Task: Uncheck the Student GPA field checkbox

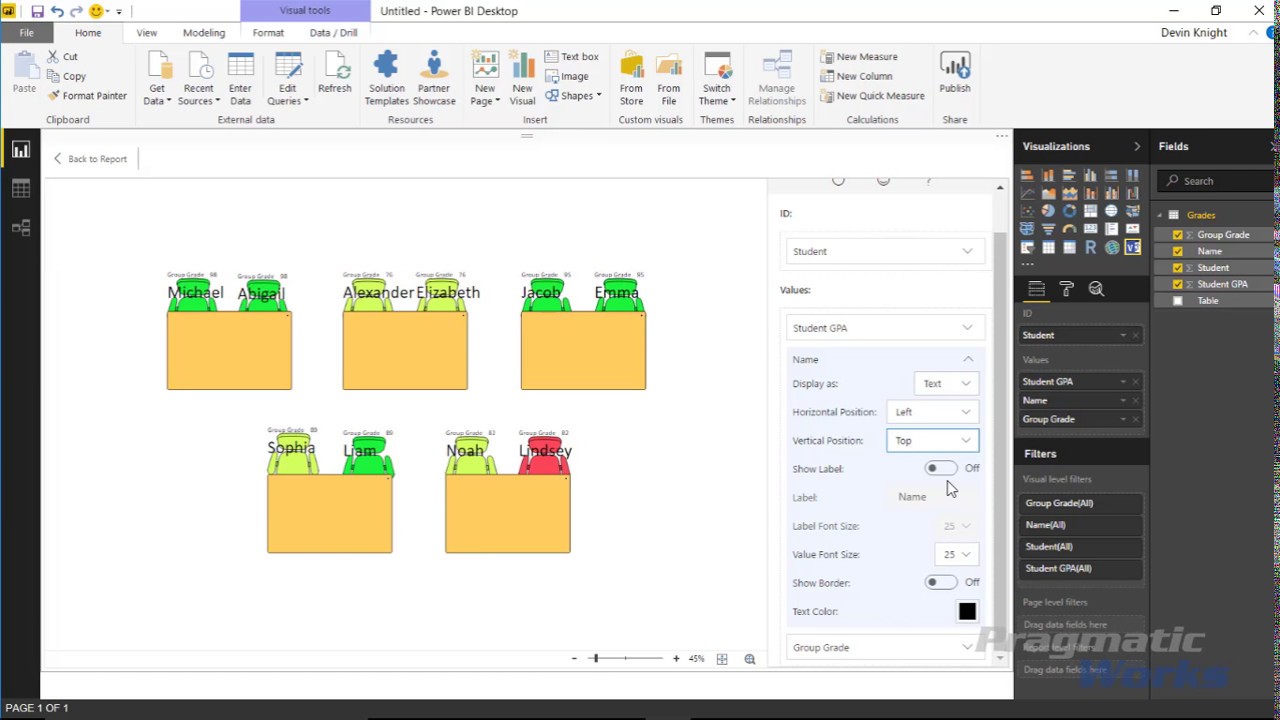Action: click(1178, 284)
